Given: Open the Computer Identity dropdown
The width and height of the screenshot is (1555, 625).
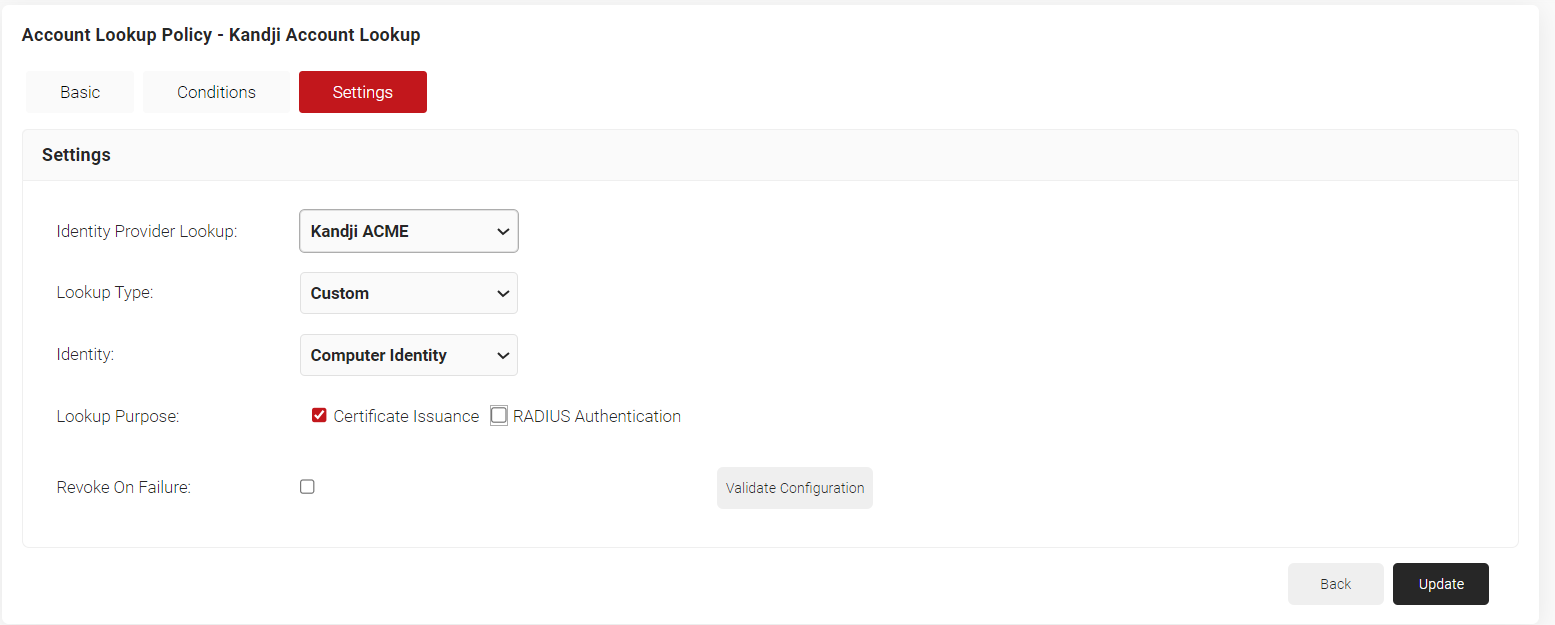Looking at the screenshot, I should click(409, 355).
